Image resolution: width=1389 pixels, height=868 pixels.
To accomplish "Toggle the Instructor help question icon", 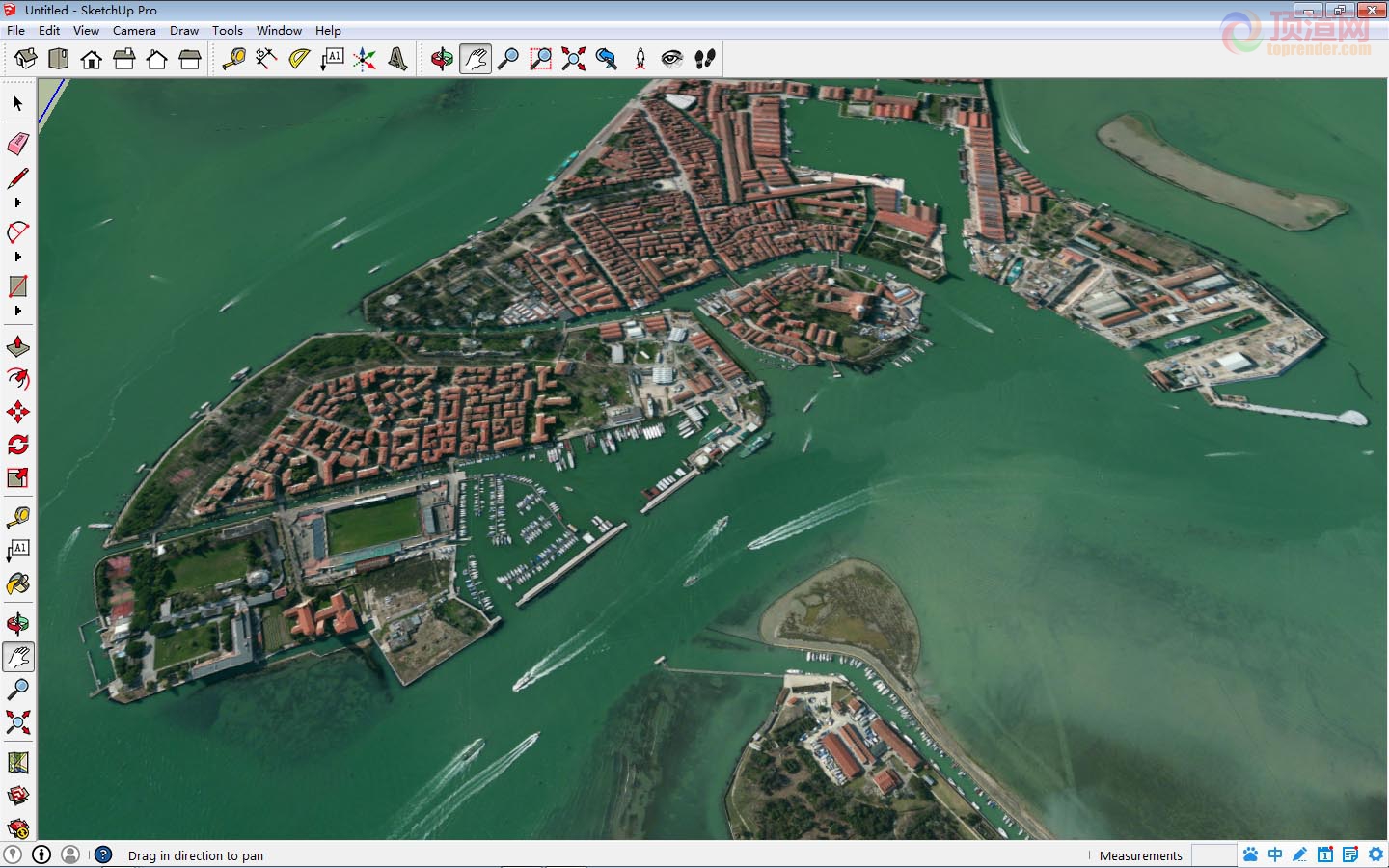I will coord(103,854).
